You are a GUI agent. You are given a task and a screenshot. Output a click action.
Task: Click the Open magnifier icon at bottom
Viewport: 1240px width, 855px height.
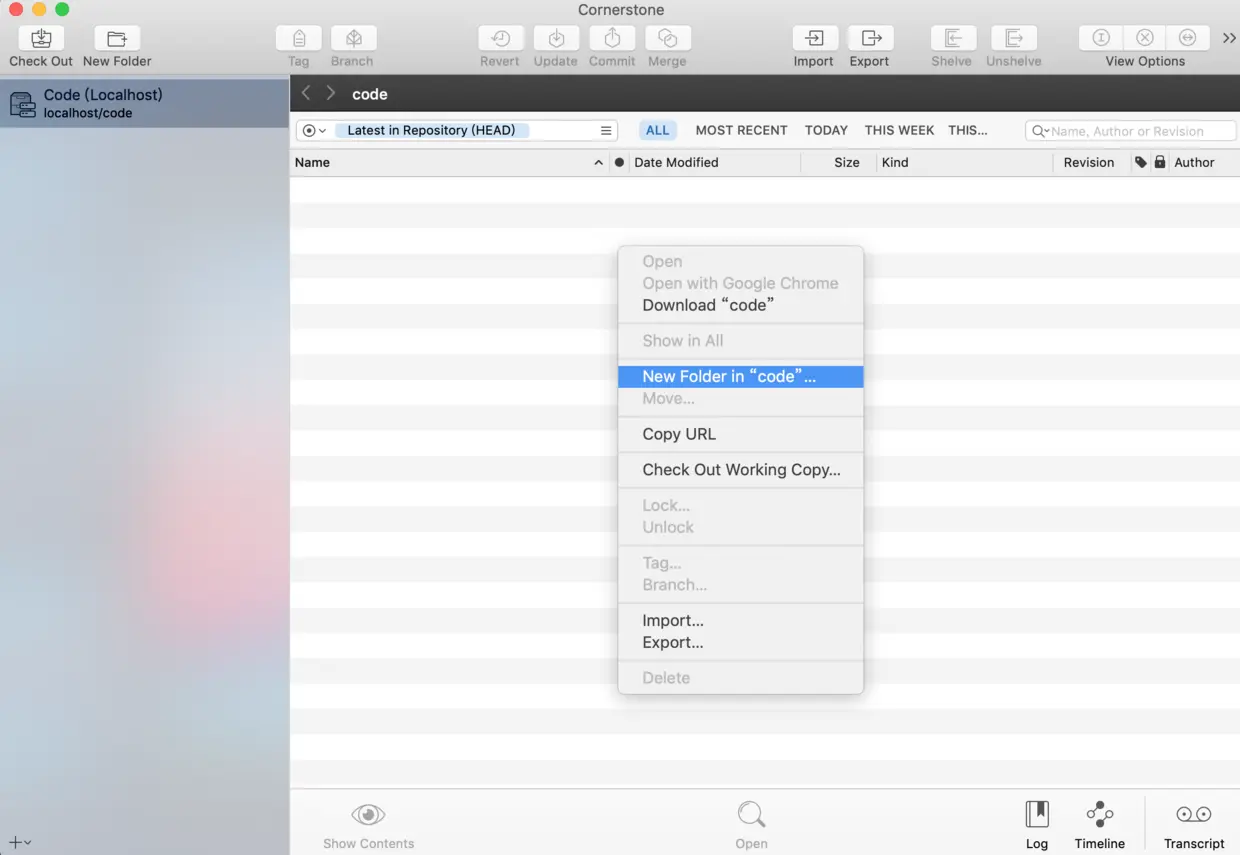pyautogui.click(x=751, y=814)
